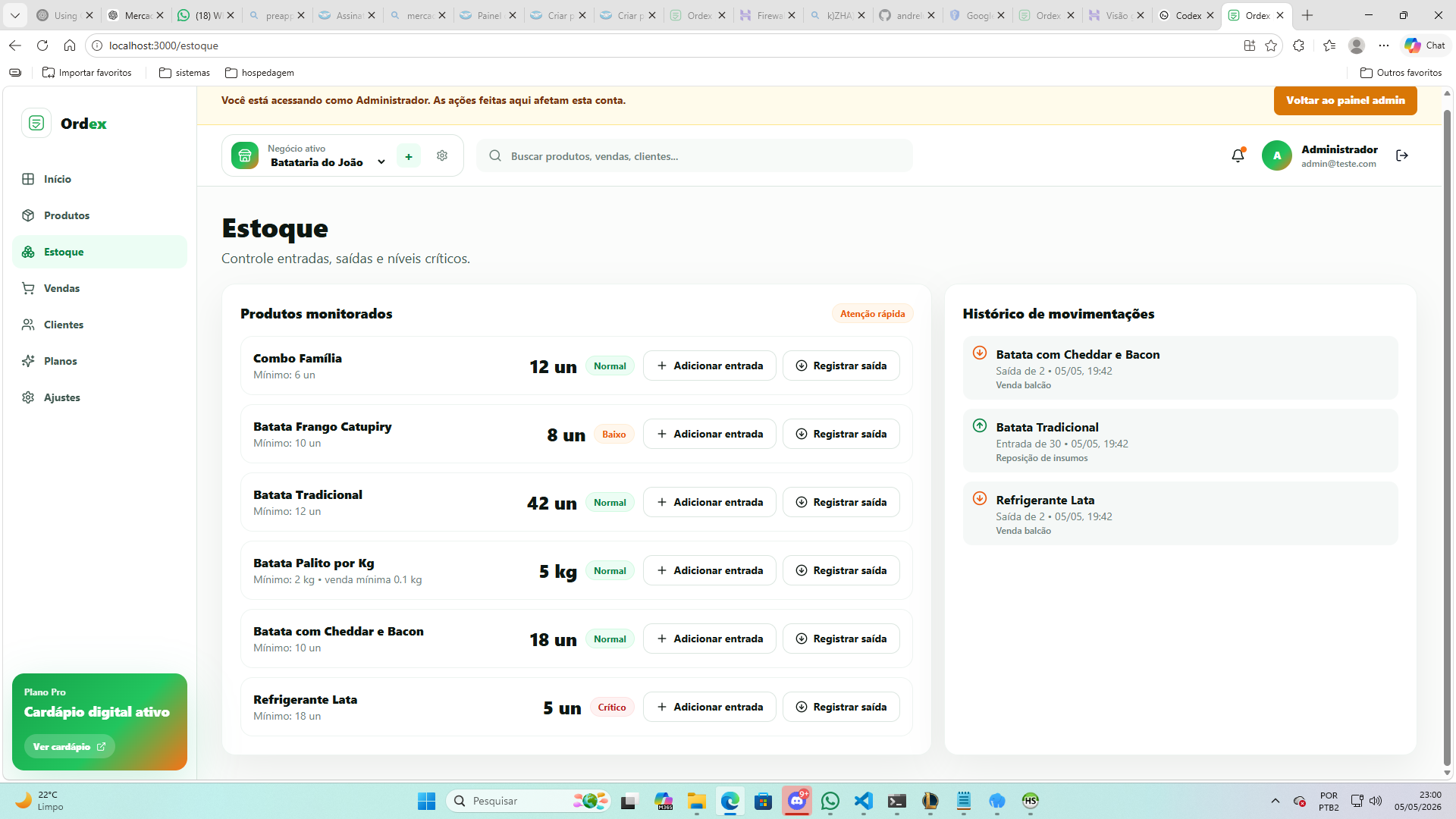Open Windows Start menu

427,801
